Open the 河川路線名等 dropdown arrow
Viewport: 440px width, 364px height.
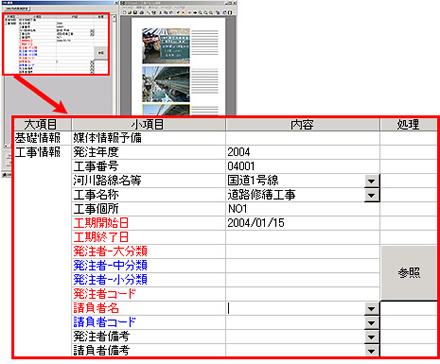point(371,181)
